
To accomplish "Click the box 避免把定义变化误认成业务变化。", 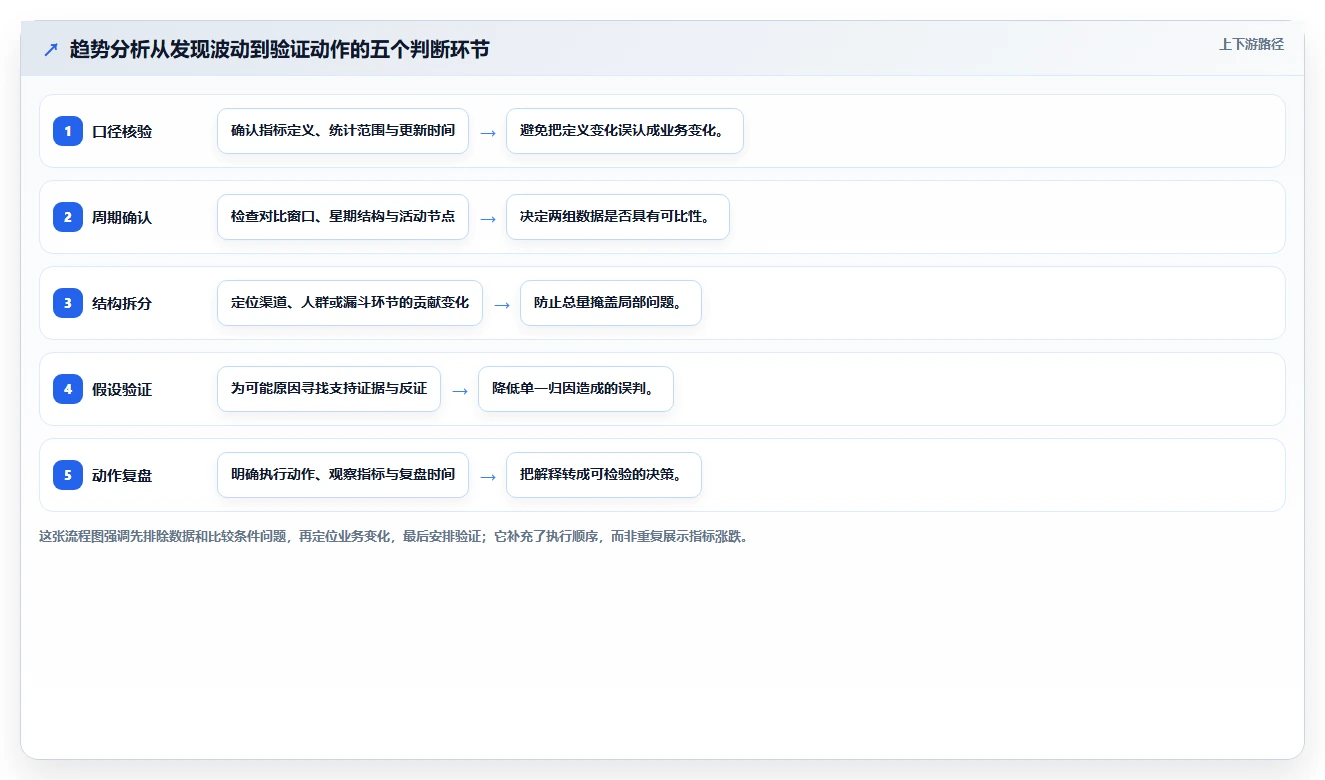I will tap(625, 131).
